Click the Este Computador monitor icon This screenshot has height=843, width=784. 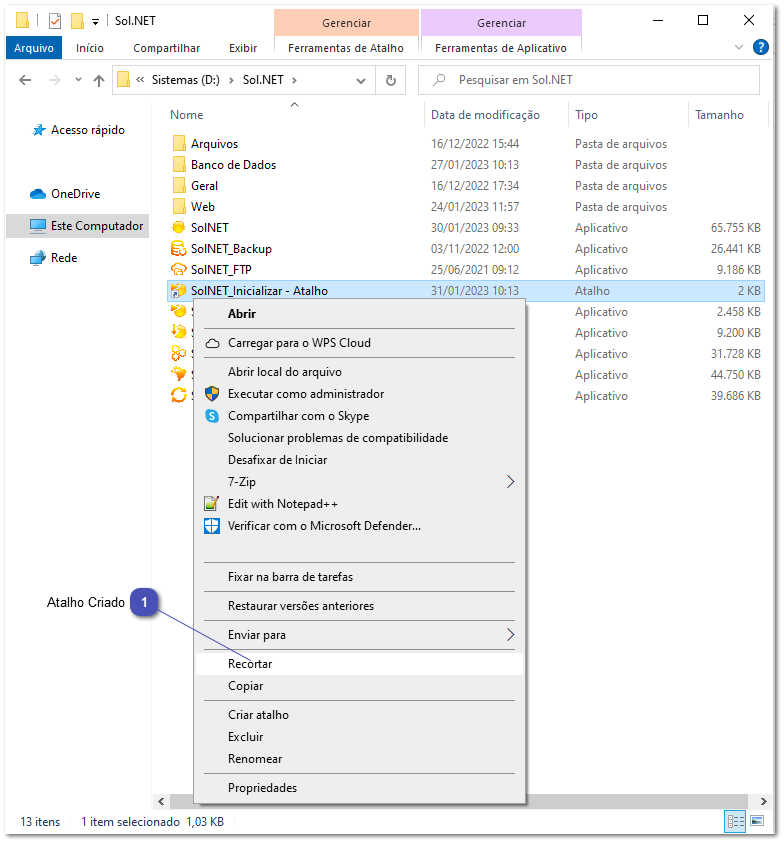[x=38, y=226]
